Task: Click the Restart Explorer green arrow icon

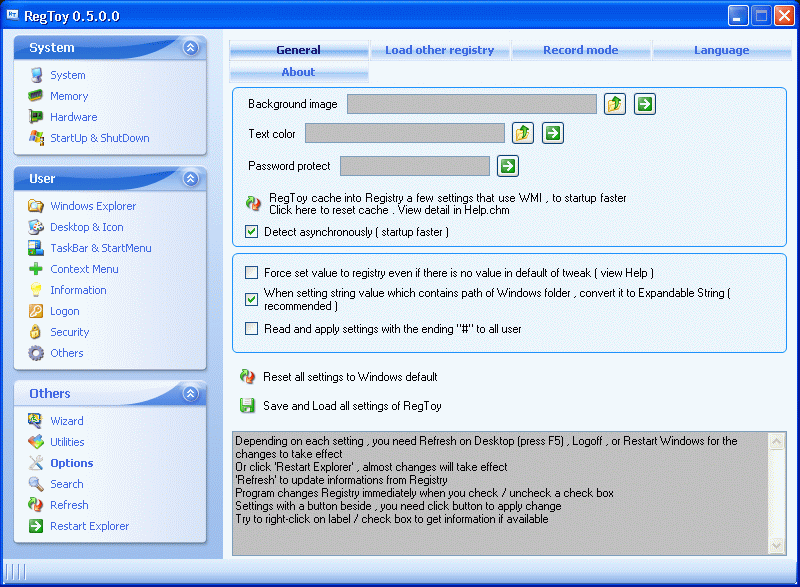Action: (x=36, y=526)
